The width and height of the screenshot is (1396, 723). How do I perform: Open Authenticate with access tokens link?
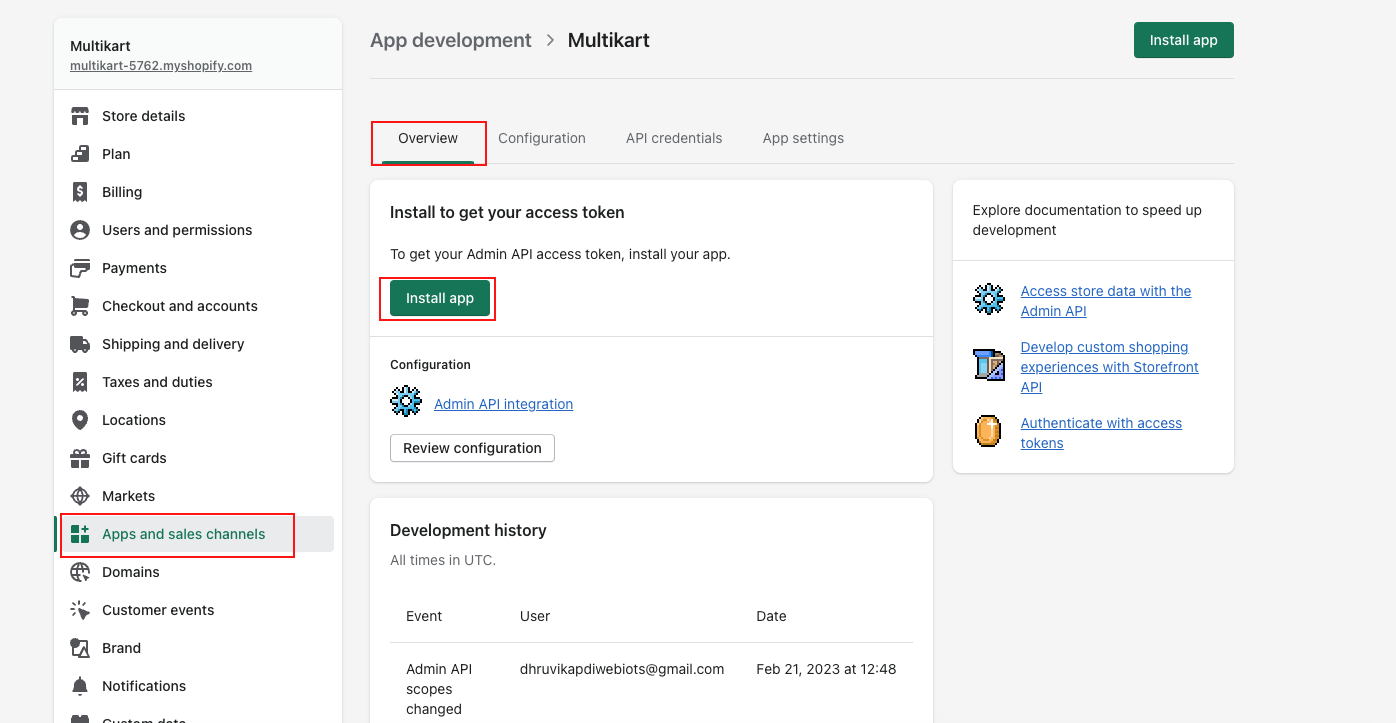pos(1101,433)
